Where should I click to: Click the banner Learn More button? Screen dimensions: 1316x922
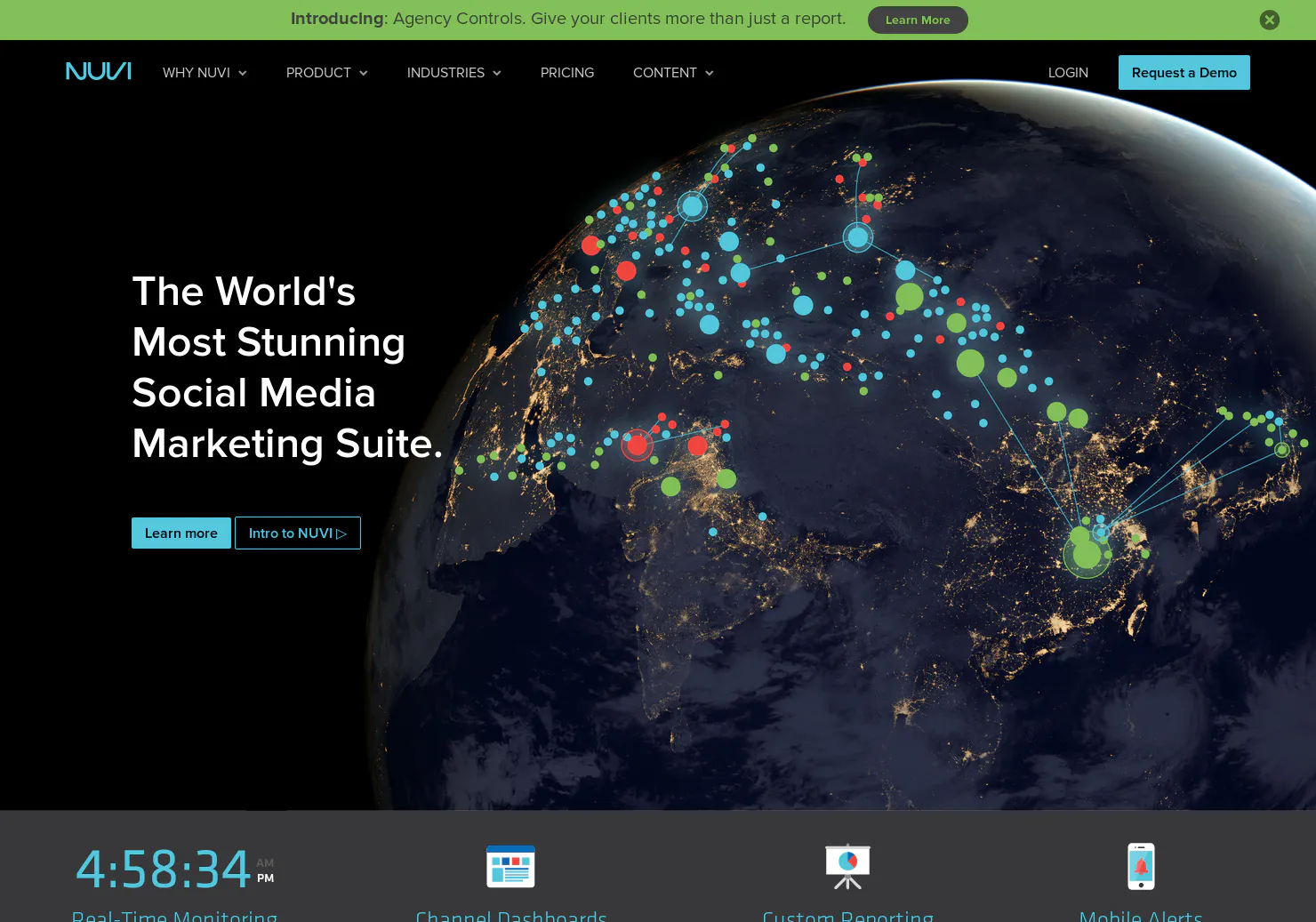pos(918,20)
